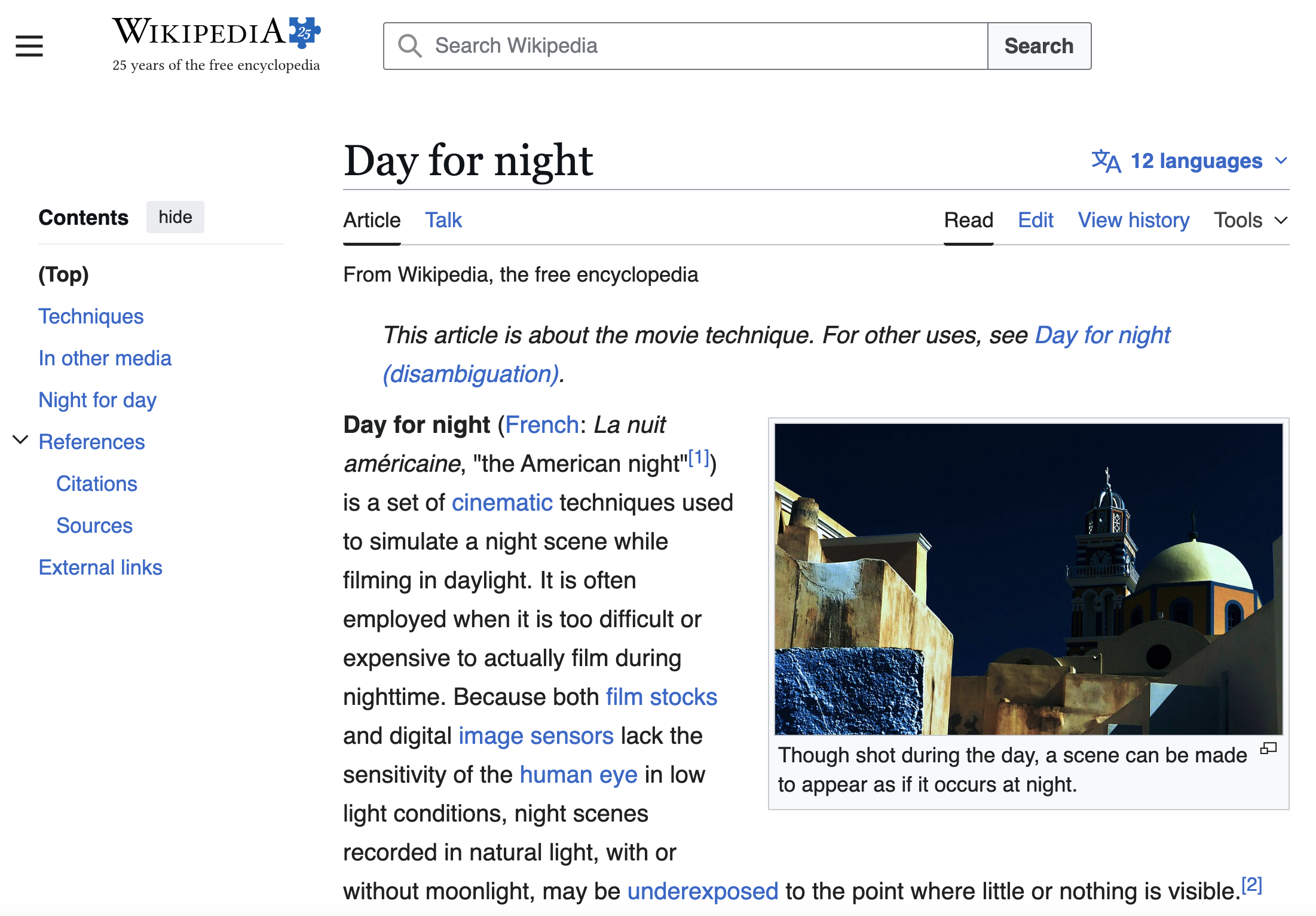Open the hamburger main menu
Screen dimensions: 1316x916
coord(29,46)
